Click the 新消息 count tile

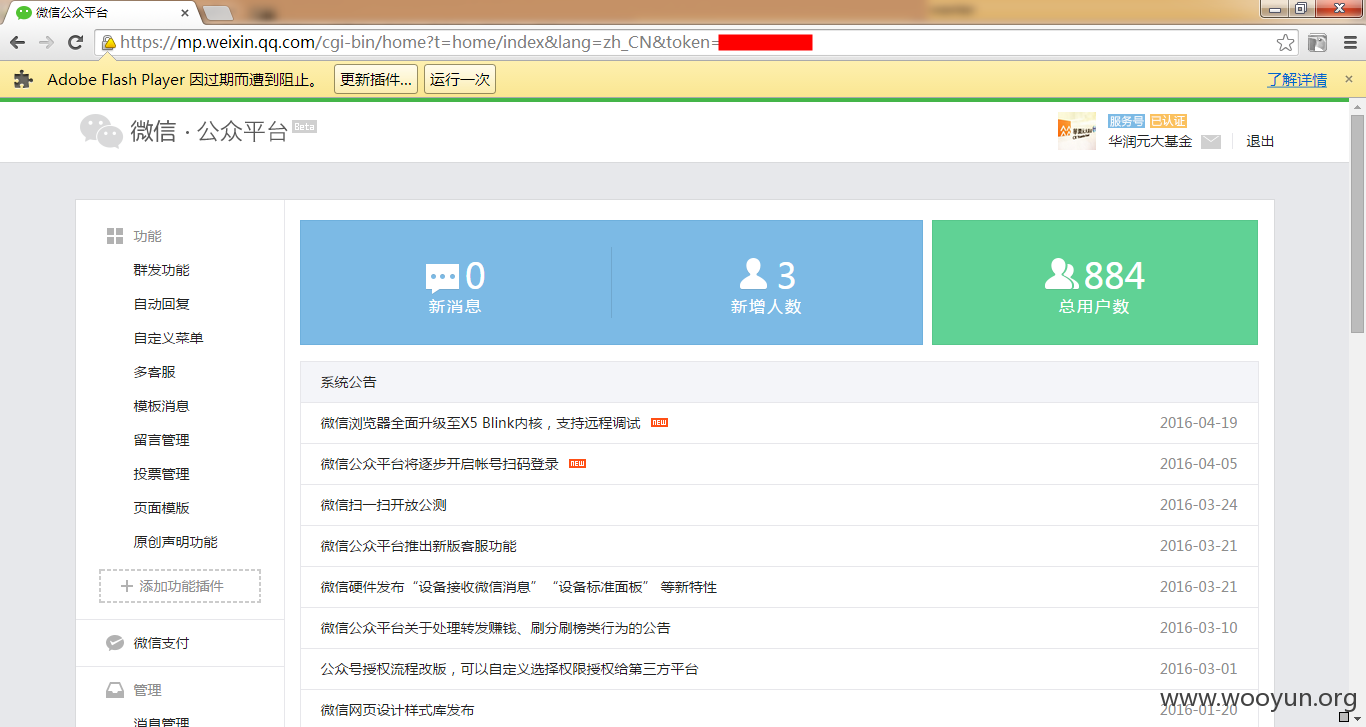455,283
